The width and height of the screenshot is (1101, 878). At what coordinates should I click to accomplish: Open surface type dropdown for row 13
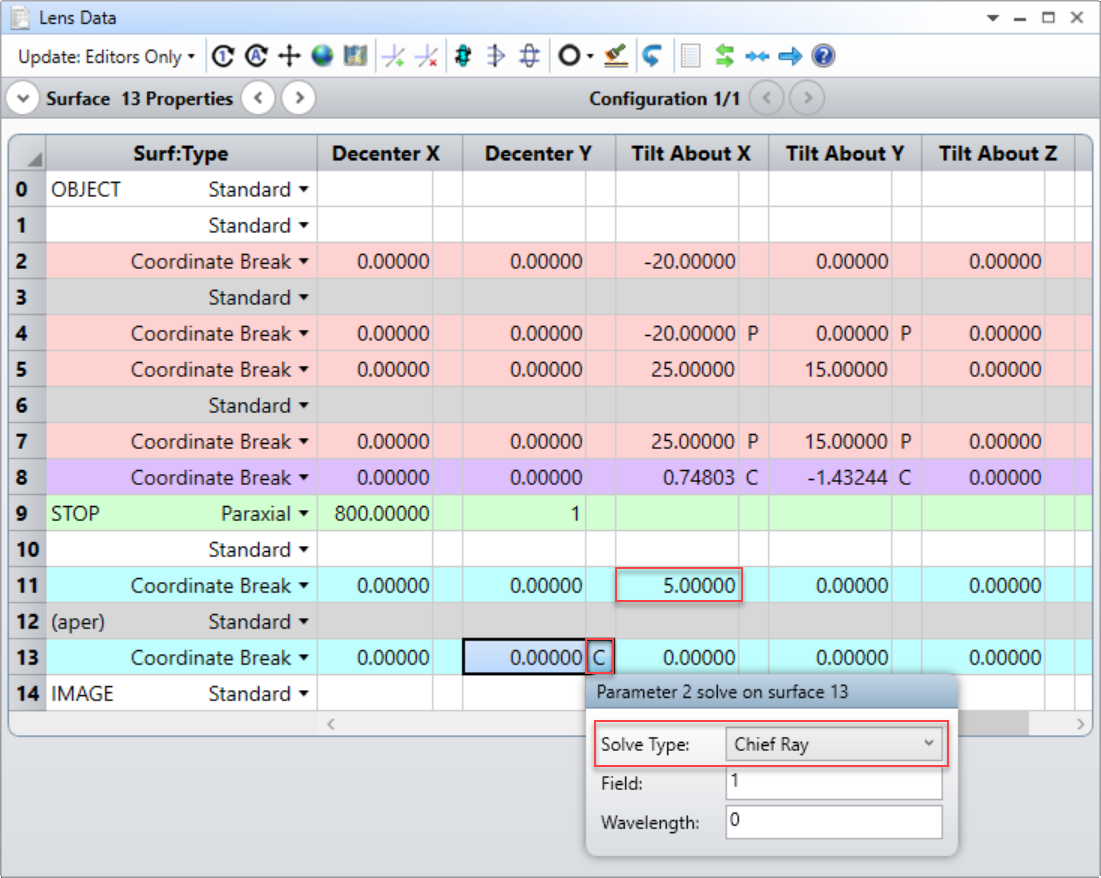pyautogui.click(x=303, y=658)
